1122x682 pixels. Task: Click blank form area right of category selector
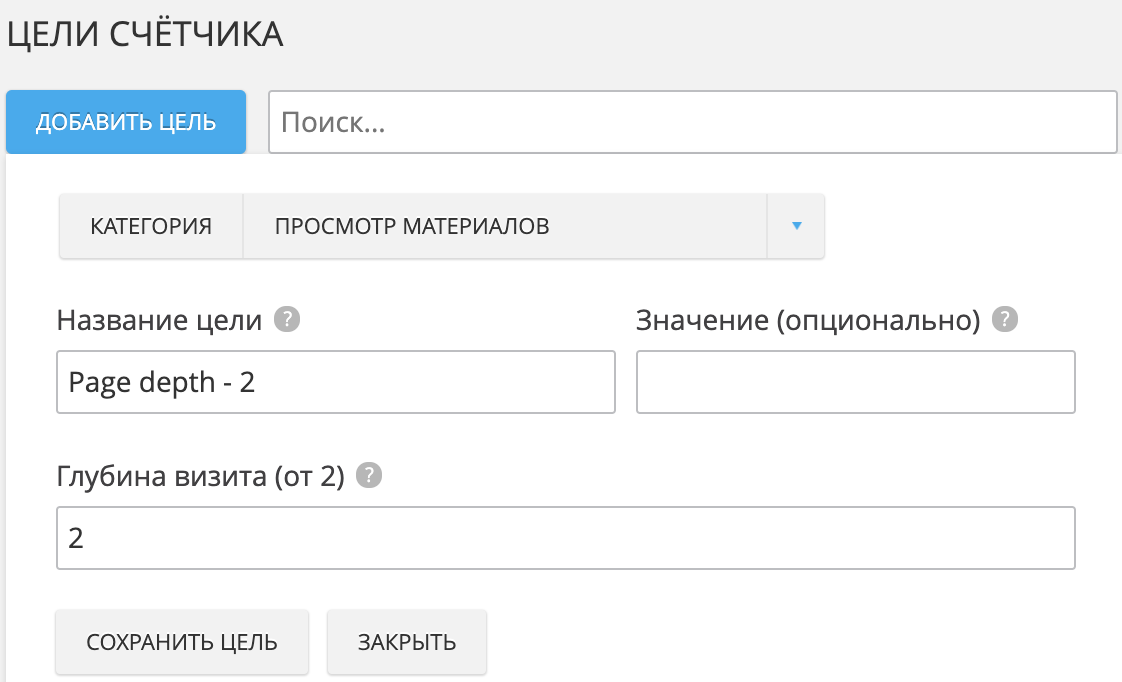click(960, 226)
